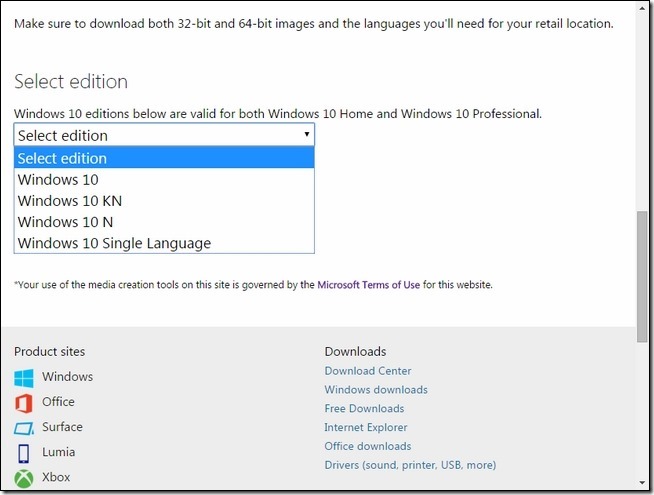Click the page's vertical scrollbar thumb

pyautogui.click(x=642, y=276)
